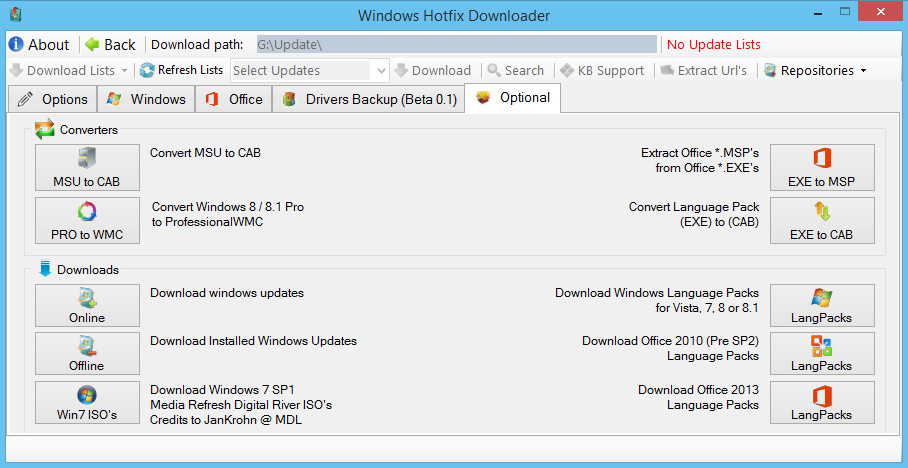The image size is (908, 468).
Task: Click the Download toolbar button
Action: pos(433,71)
